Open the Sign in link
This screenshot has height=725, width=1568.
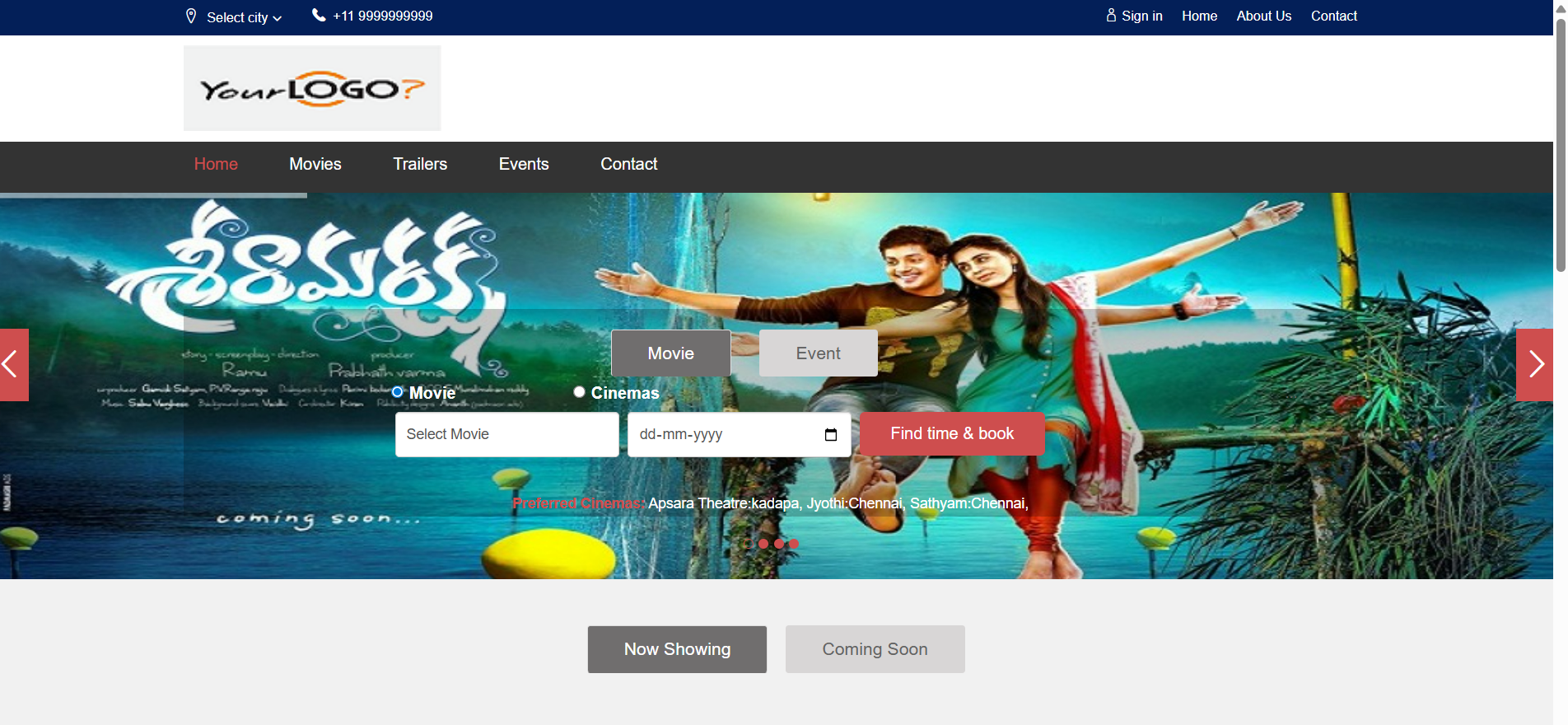(x=1141, y=16)
